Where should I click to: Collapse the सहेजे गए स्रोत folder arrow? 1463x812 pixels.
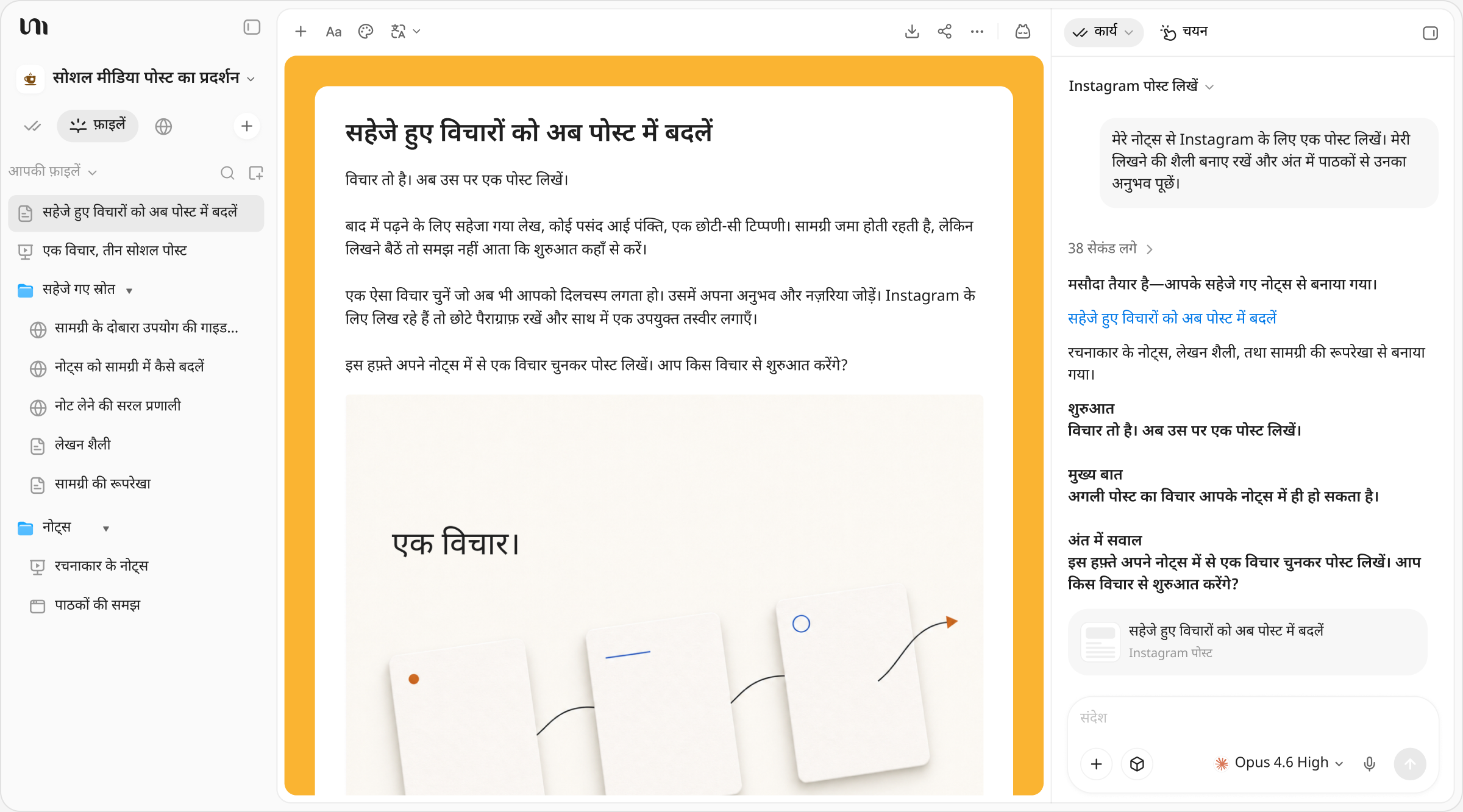click(x=129, y=291)
